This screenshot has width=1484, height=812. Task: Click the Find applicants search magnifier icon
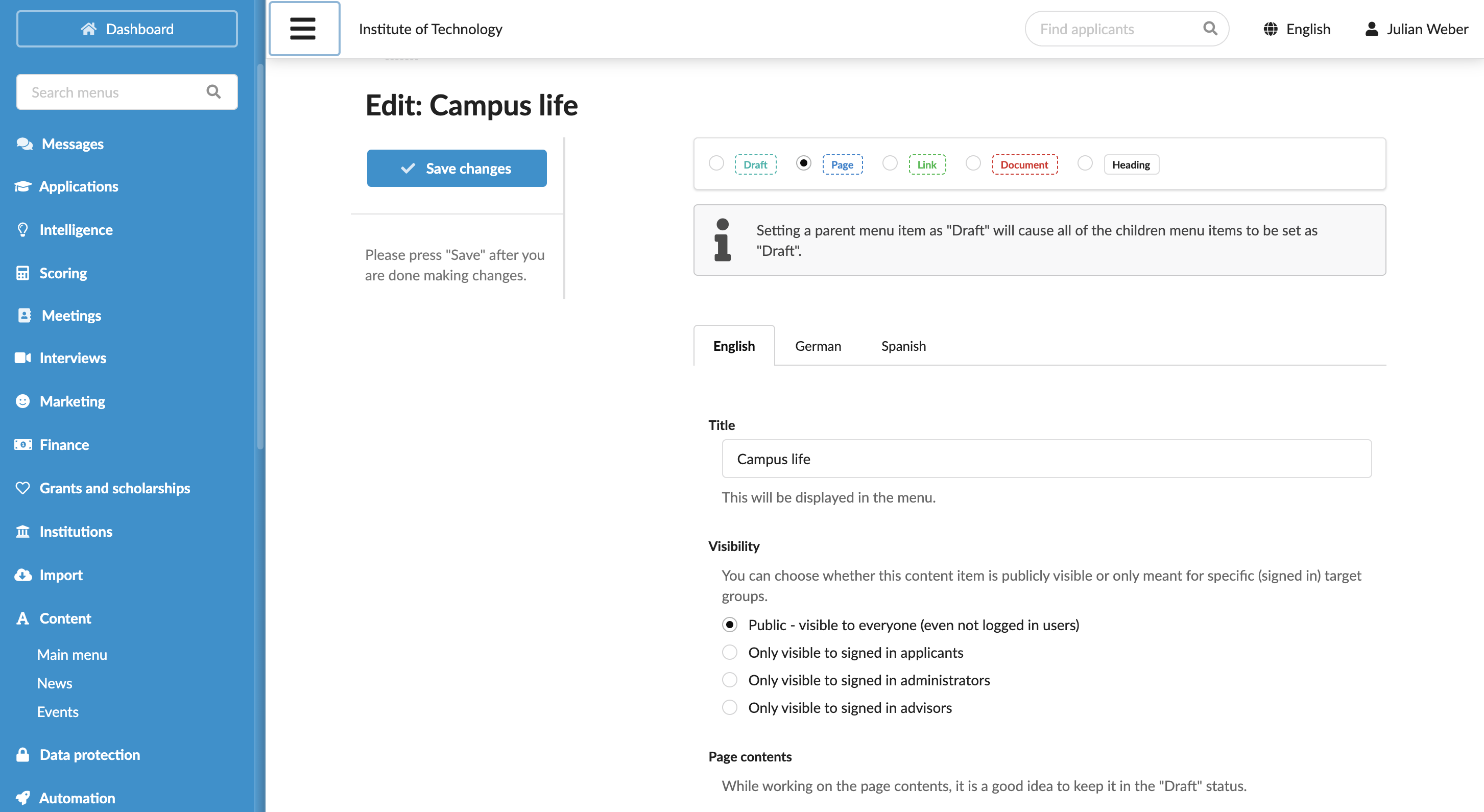(x=1210, y=28)
